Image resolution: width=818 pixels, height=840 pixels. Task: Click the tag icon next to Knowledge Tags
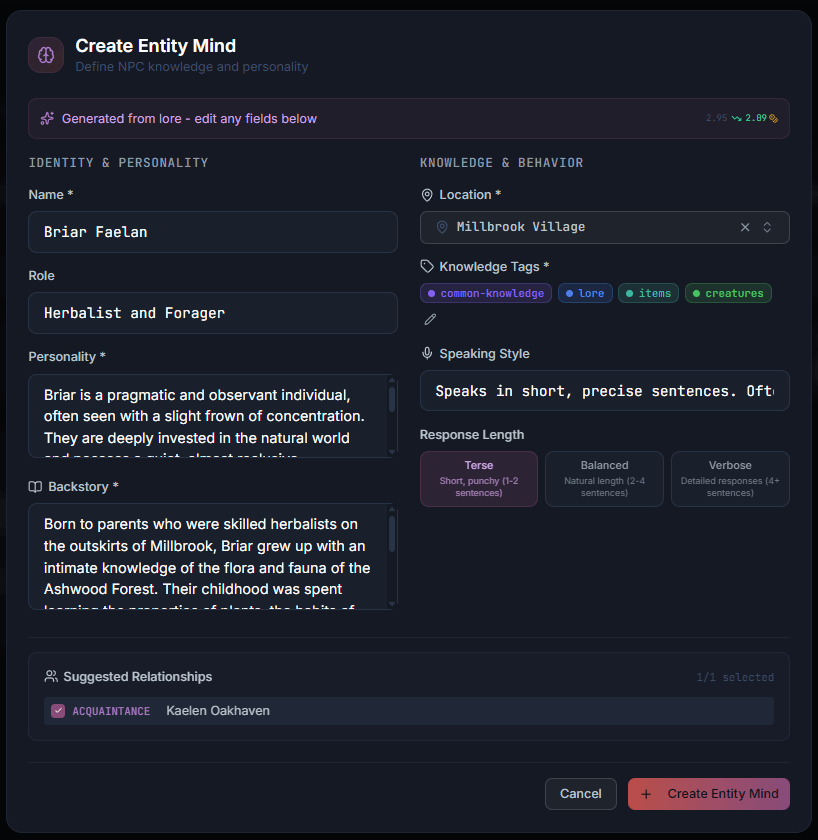point(427,266)
